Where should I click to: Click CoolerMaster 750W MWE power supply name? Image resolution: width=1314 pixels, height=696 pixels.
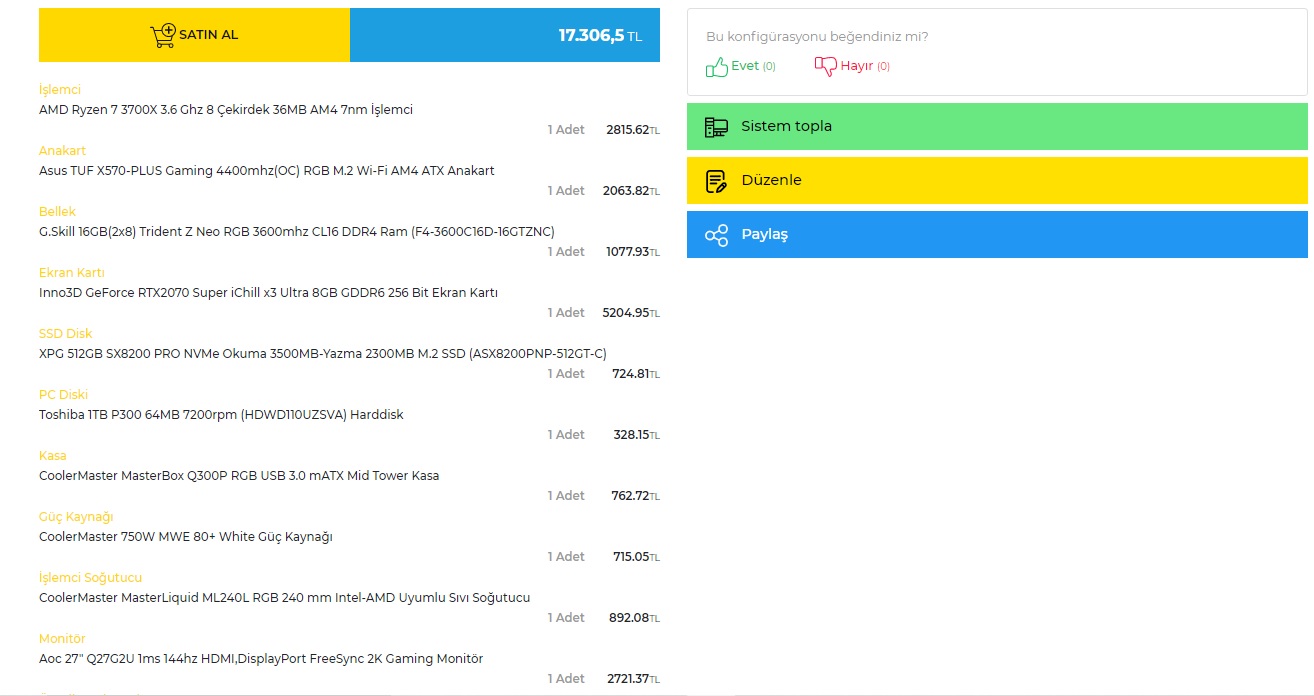[x=186, y=536]
